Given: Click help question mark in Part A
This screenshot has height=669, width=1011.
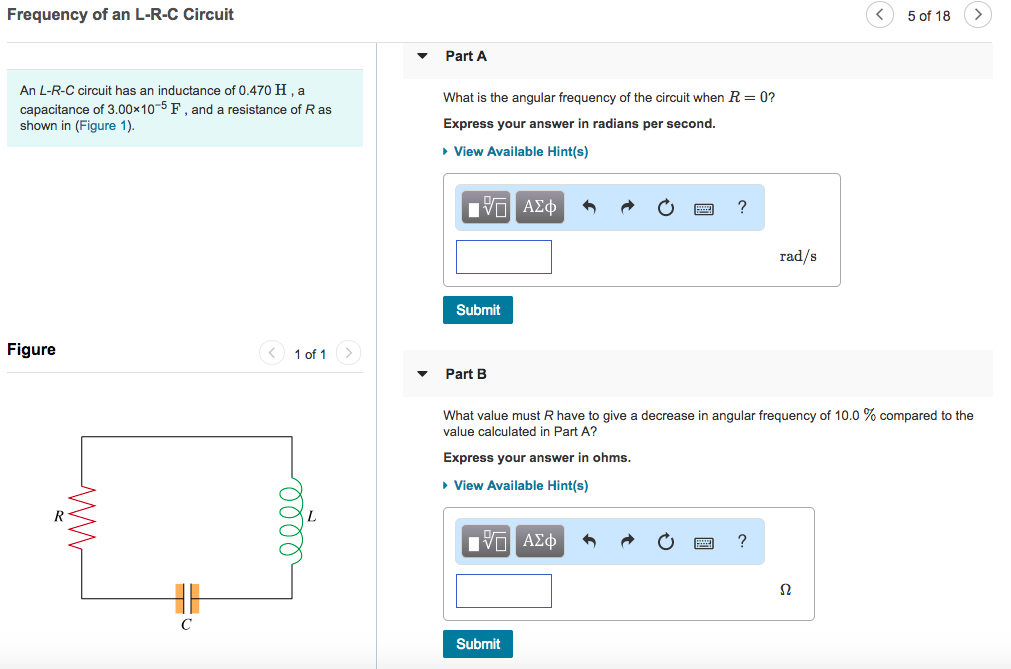Looking at the screenshot, I should click(x=741, y=207).
